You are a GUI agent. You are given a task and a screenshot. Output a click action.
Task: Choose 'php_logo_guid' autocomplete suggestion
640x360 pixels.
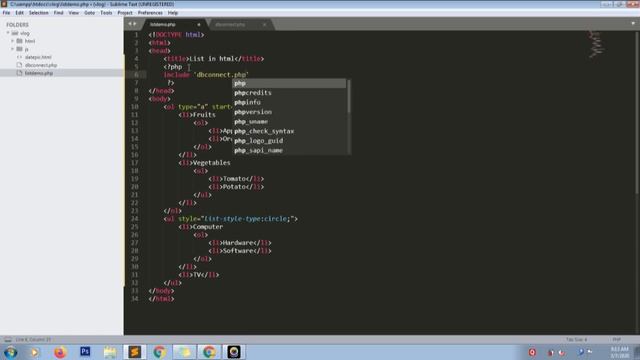click(289, 141)
